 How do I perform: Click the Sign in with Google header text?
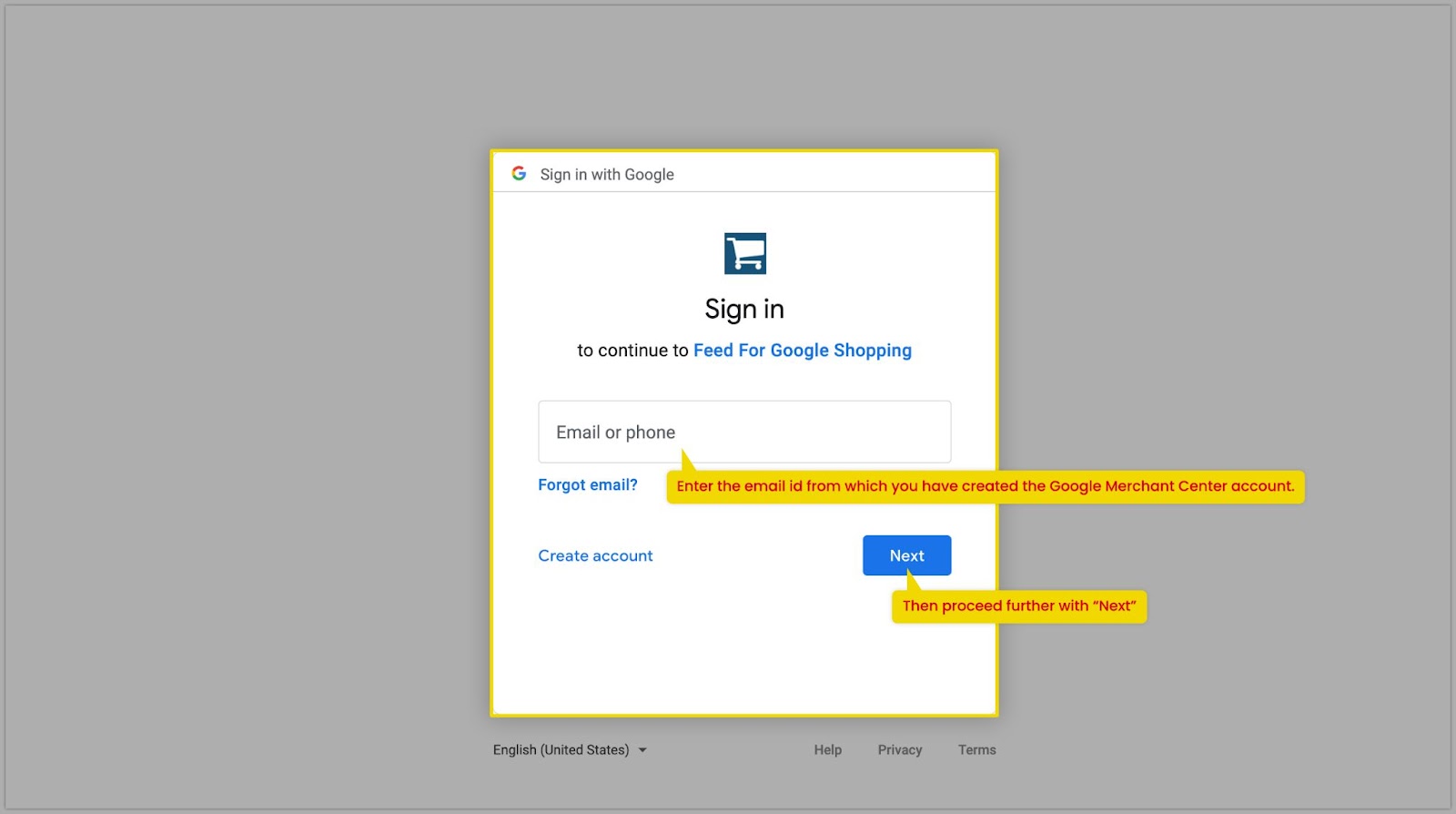pos(607,175)
